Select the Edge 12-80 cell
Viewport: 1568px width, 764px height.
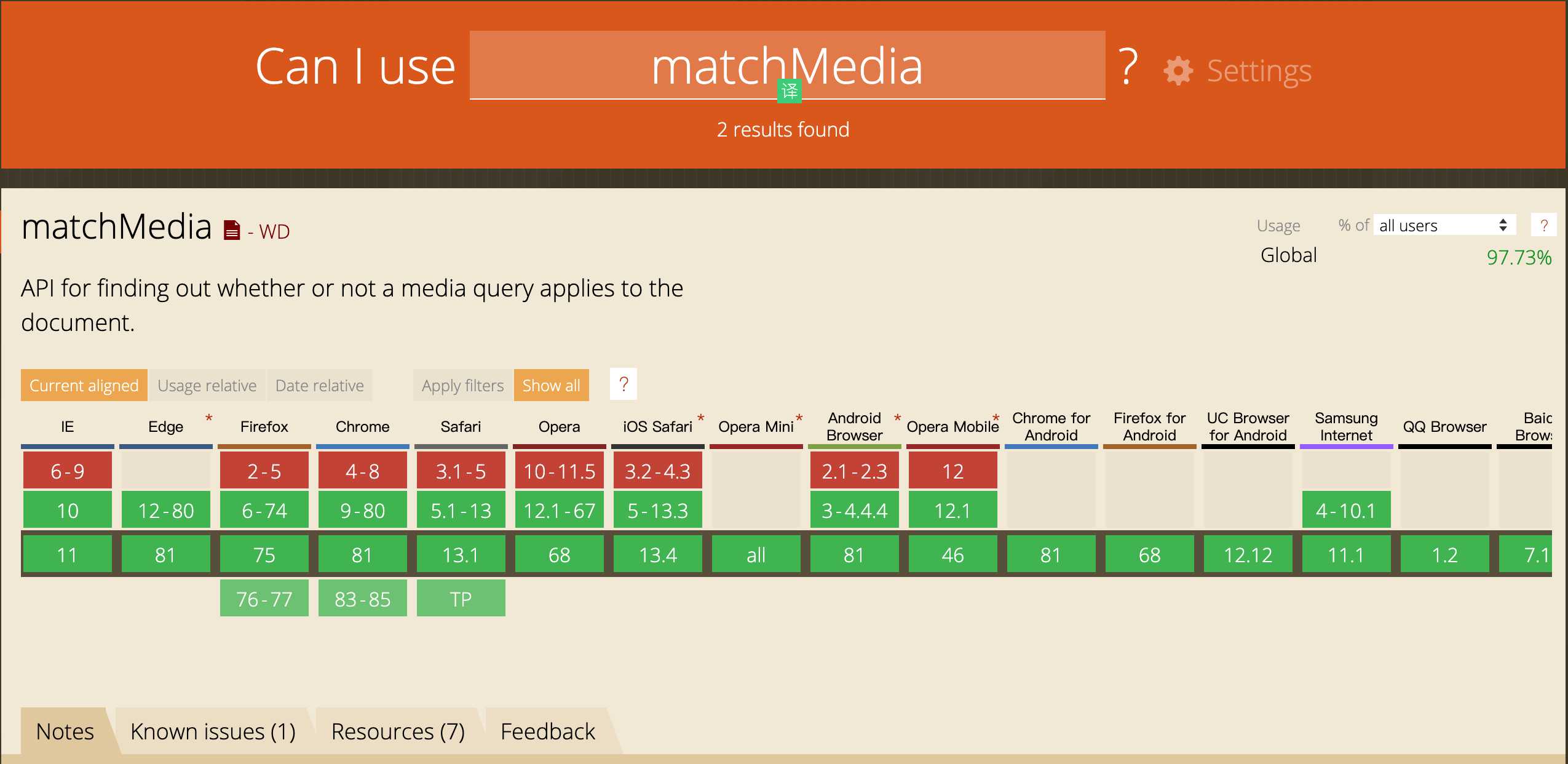coord(166,510)
